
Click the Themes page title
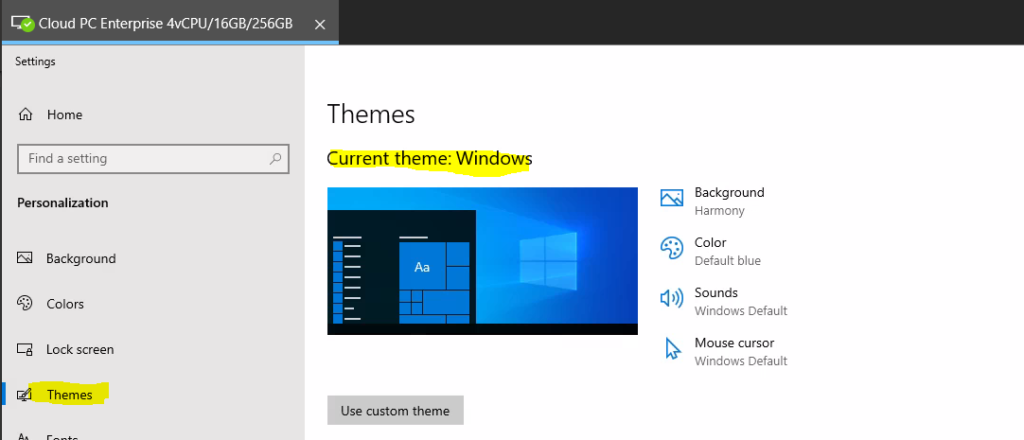point(371,114)
